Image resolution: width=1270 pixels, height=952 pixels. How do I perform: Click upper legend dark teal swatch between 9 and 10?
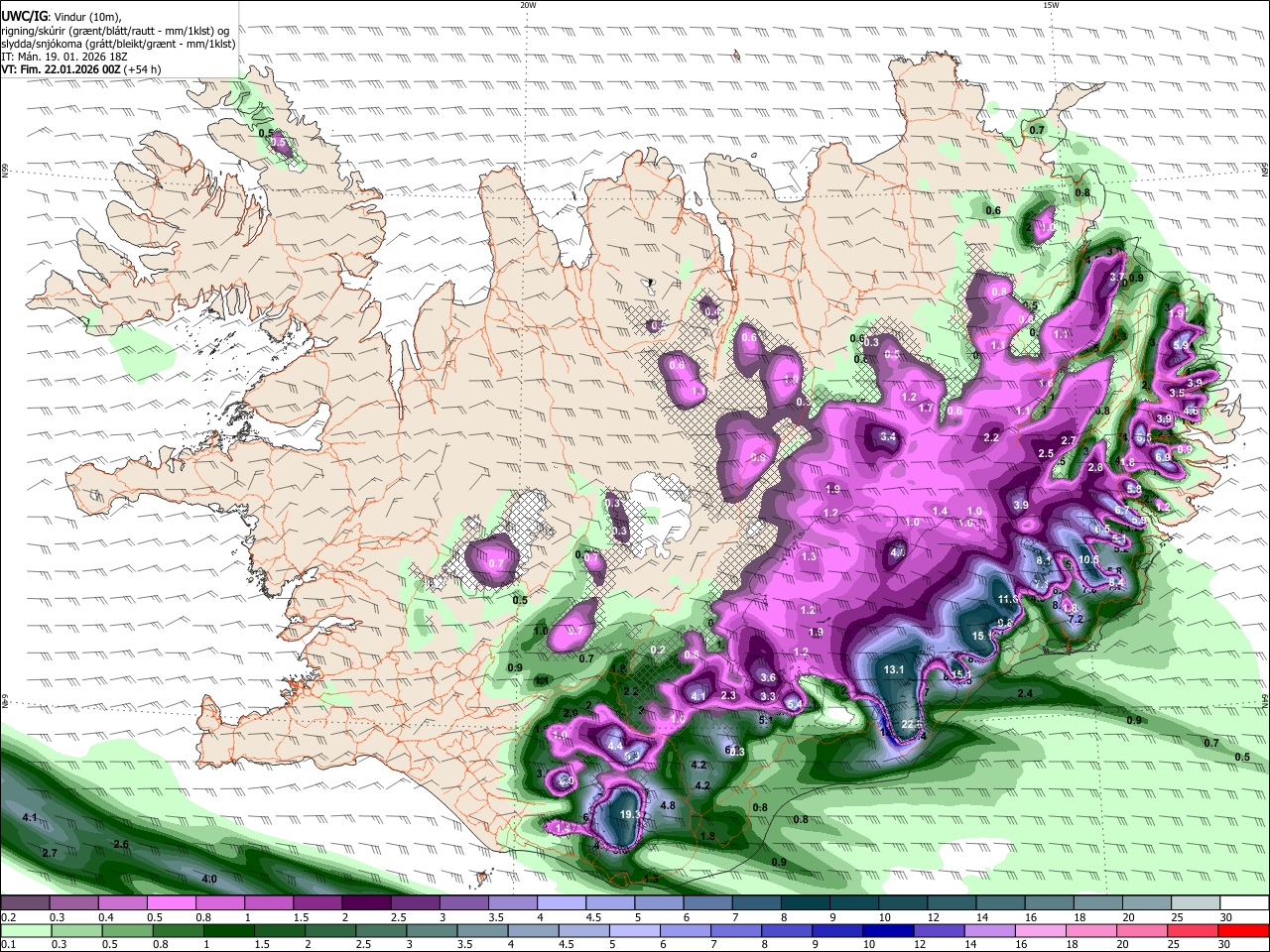(x=854, y=902)
